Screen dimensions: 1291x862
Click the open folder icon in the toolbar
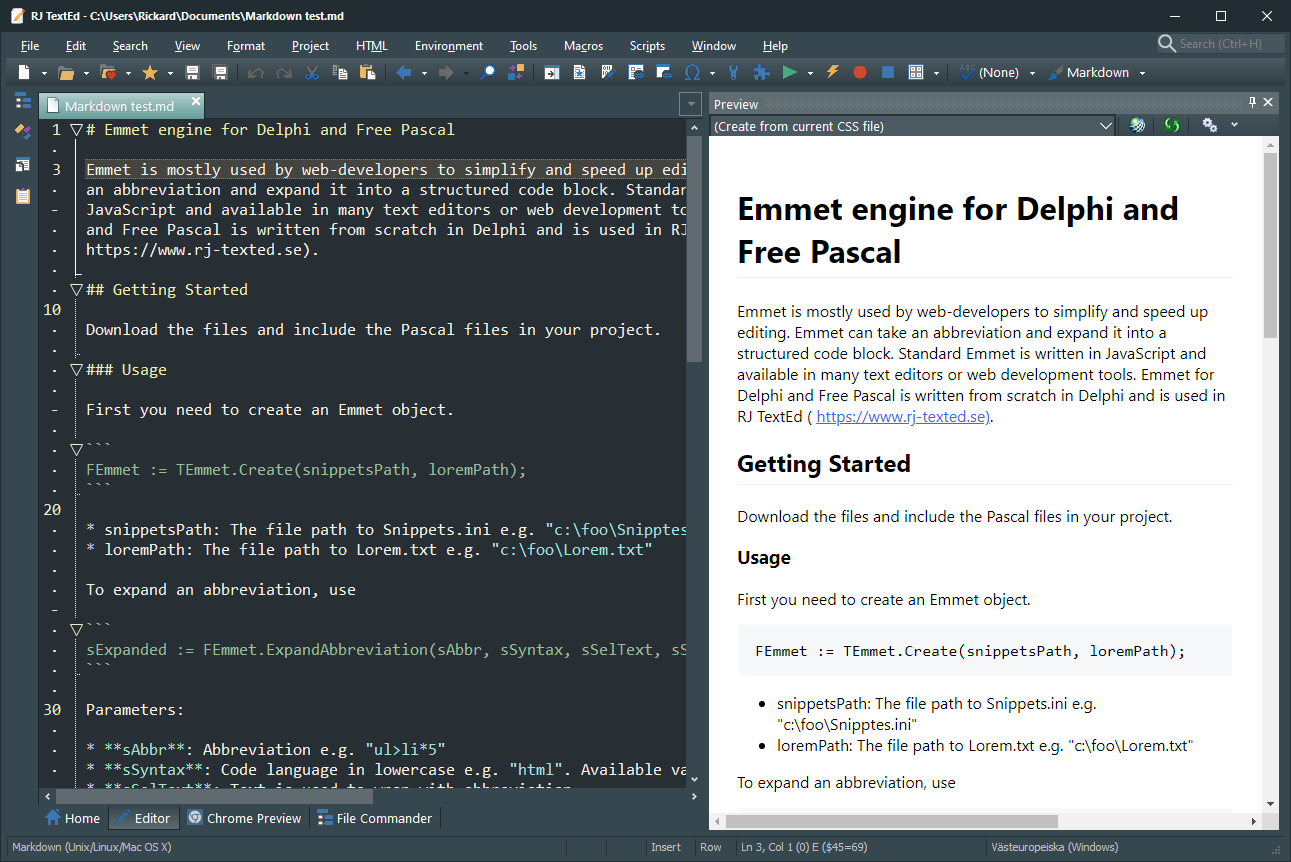tap(66, 72)
